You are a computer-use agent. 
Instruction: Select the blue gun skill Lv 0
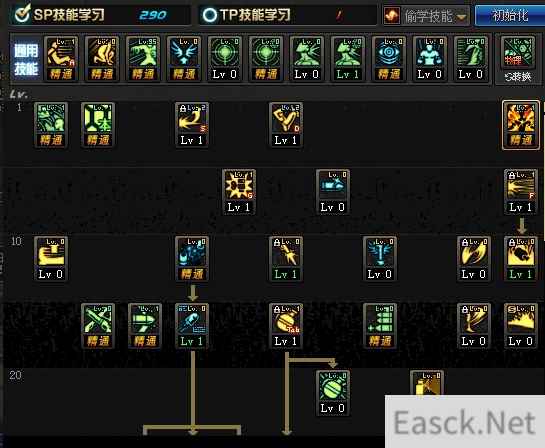click(x=333, y=192)
